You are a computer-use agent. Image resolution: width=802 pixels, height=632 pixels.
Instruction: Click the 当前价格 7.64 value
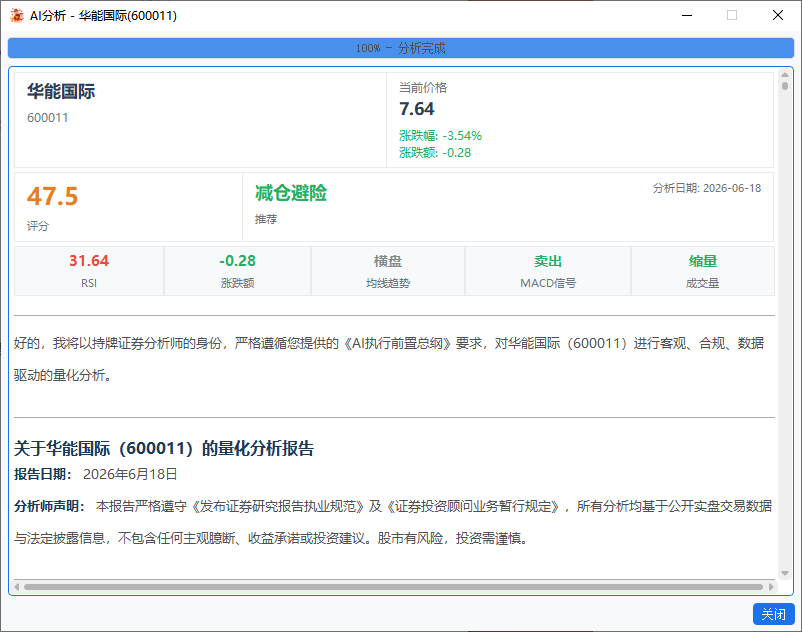pos(416,109)
